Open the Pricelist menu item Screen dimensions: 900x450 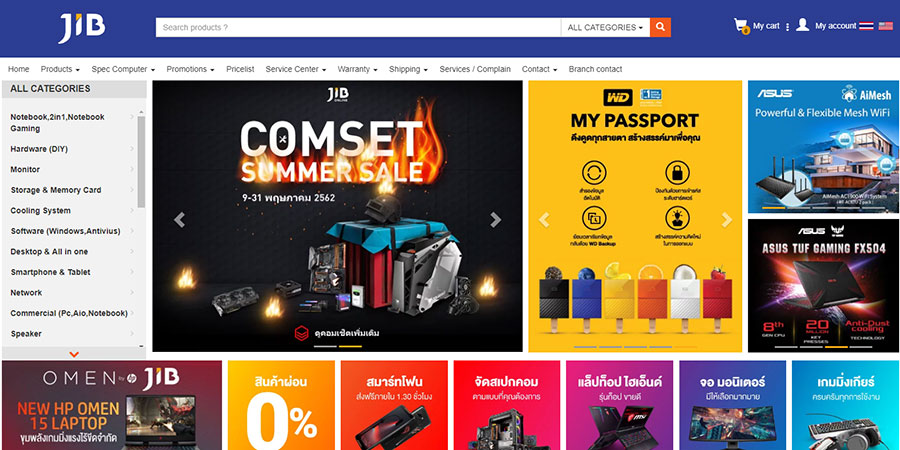(240, 69)
